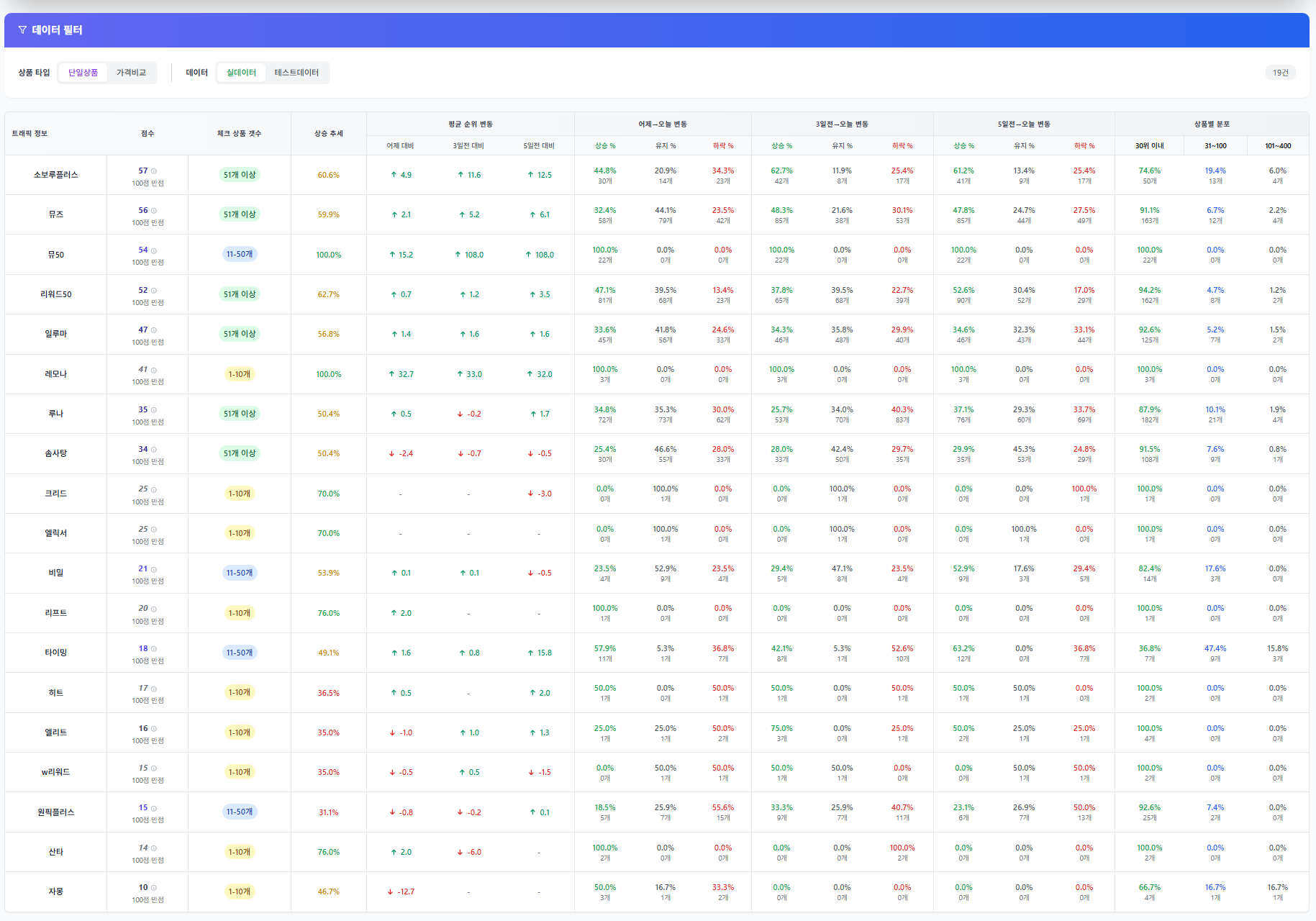Click the 평균 순위 변동 group header

[471, 124]
